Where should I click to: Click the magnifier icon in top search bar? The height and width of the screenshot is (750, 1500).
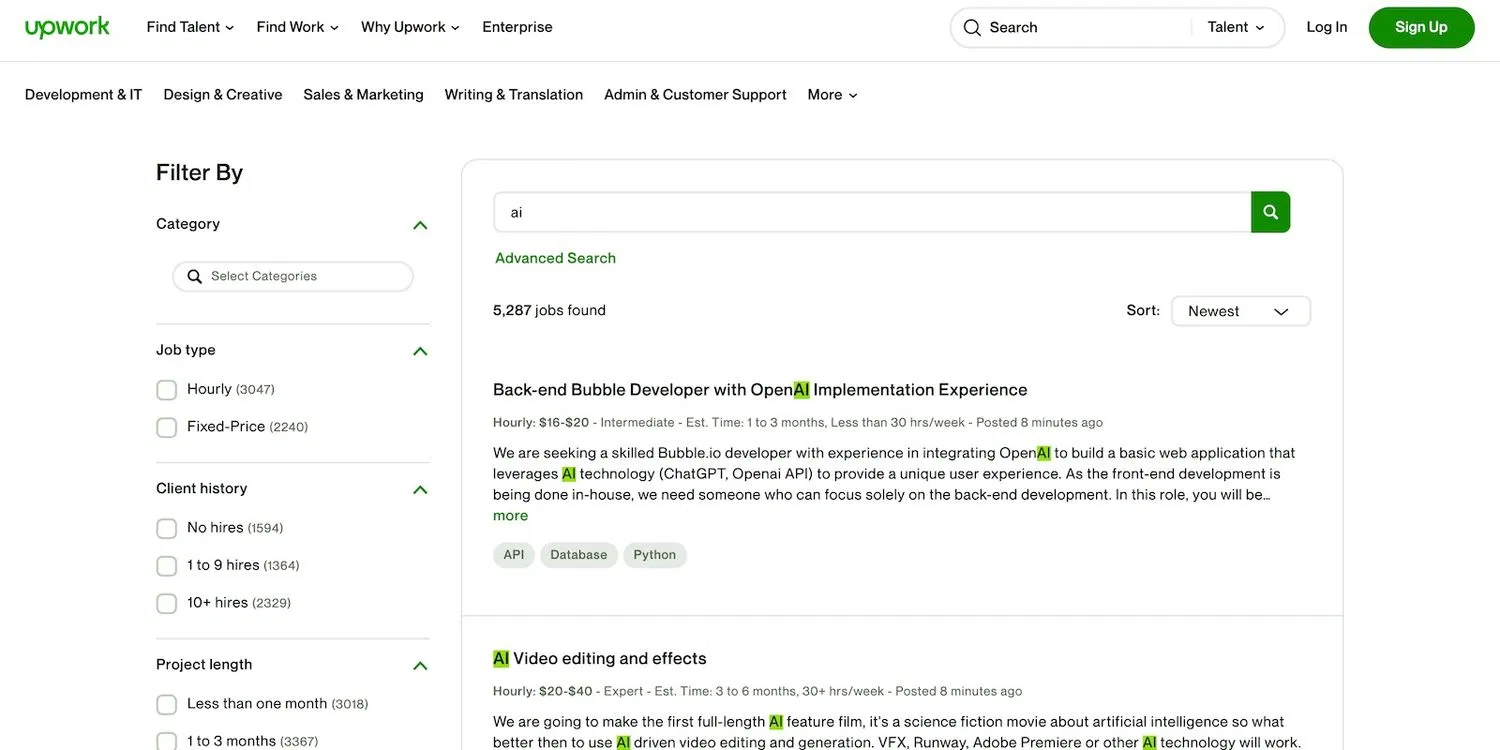(972, 28)
